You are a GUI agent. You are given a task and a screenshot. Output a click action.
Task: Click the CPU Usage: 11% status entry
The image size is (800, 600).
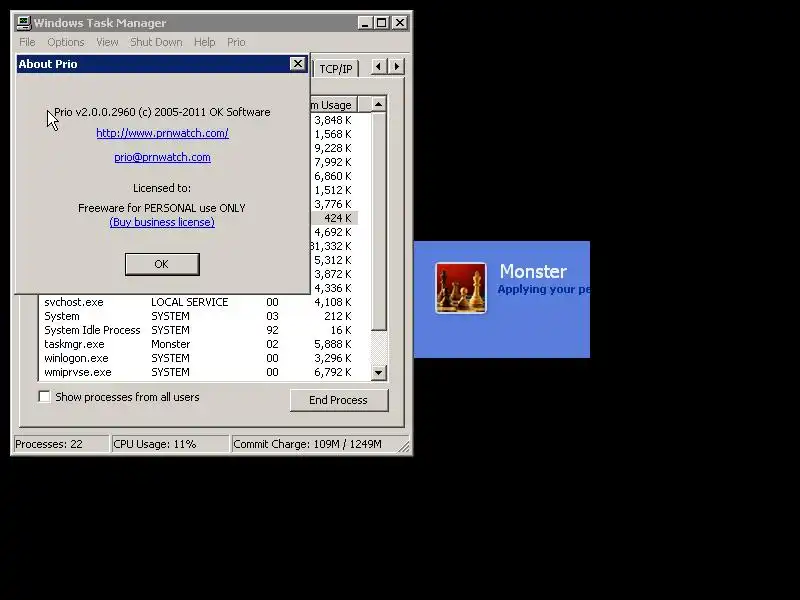169,444
